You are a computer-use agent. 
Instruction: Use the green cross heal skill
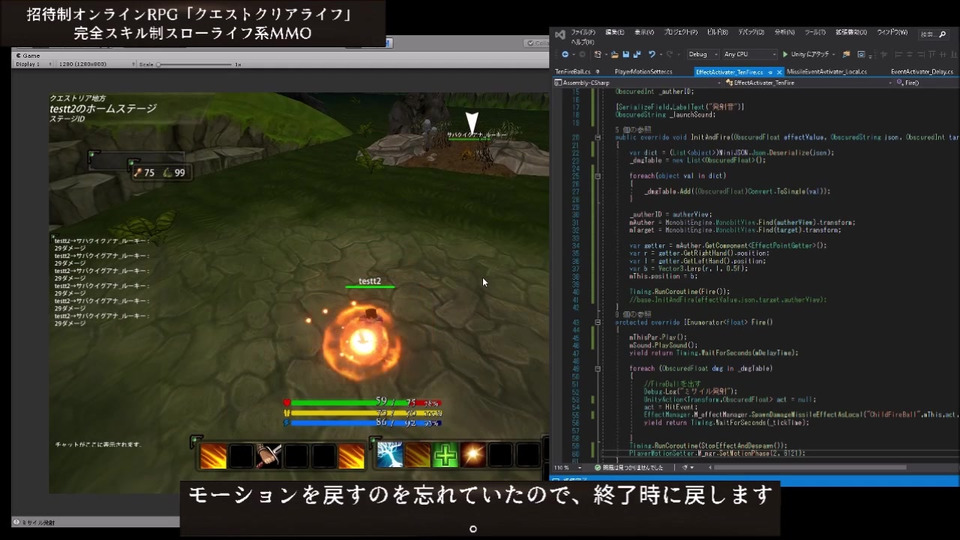coord(445,456)
